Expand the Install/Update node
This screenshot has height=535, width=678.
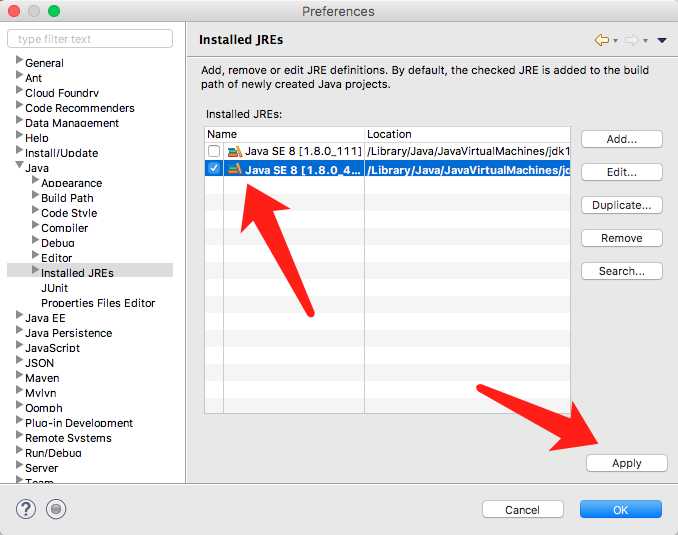[19, 149]
